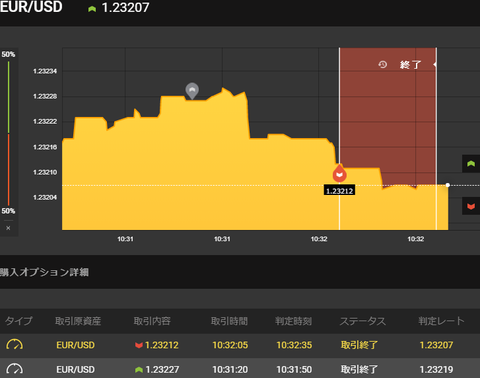This screenshot has width=480, height=378.
Task: Click the 1.23210 price axis label
Action: tap(45, 172)
